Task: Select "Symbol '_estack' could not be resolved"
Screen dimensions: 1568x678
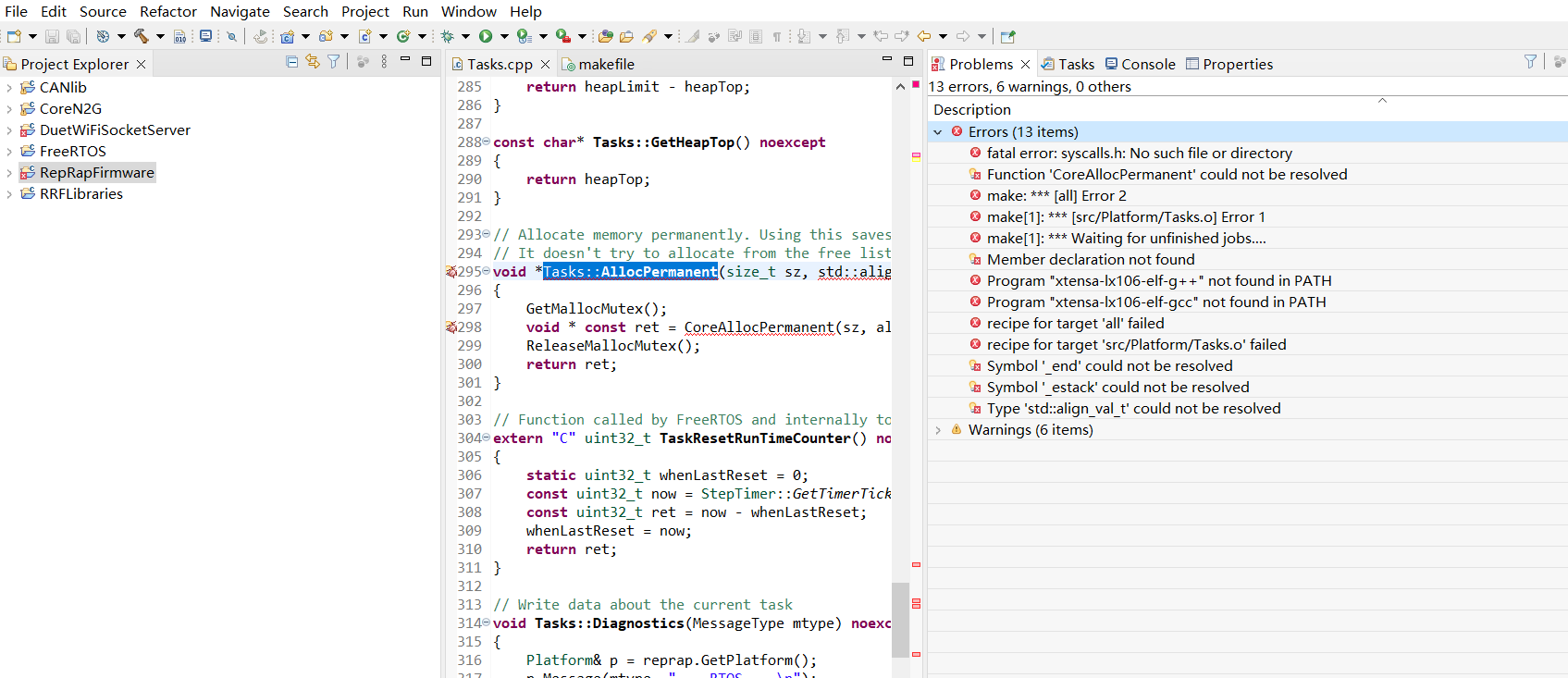Action: click(x=1117, y=388)
